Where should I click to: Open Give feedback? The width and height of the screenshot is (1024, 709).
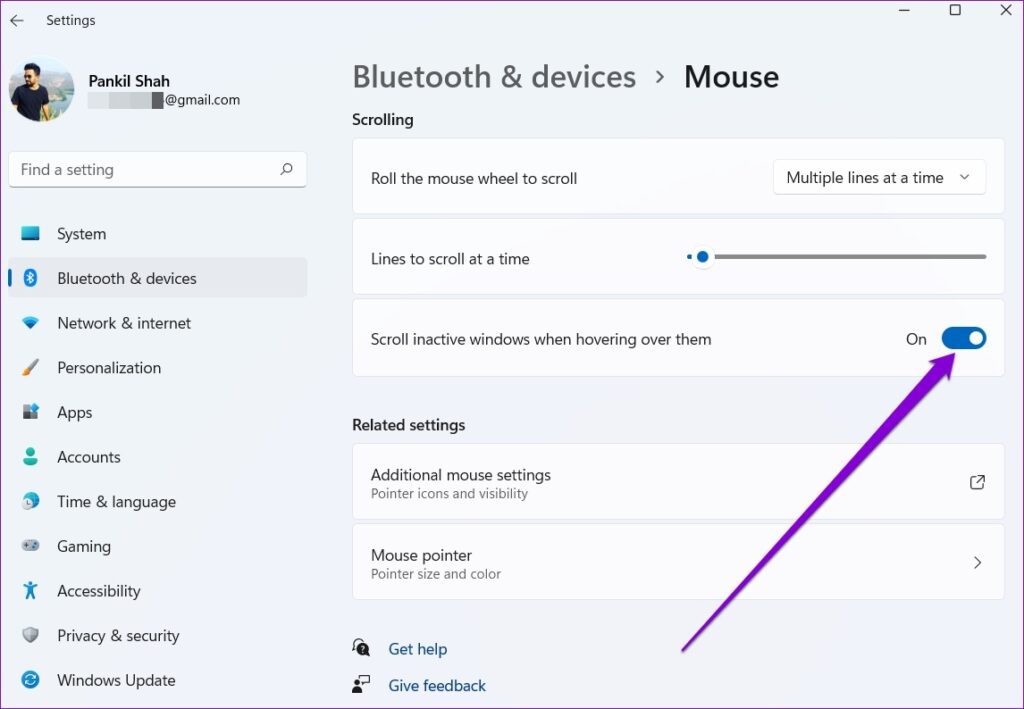[x=437, y=685]
